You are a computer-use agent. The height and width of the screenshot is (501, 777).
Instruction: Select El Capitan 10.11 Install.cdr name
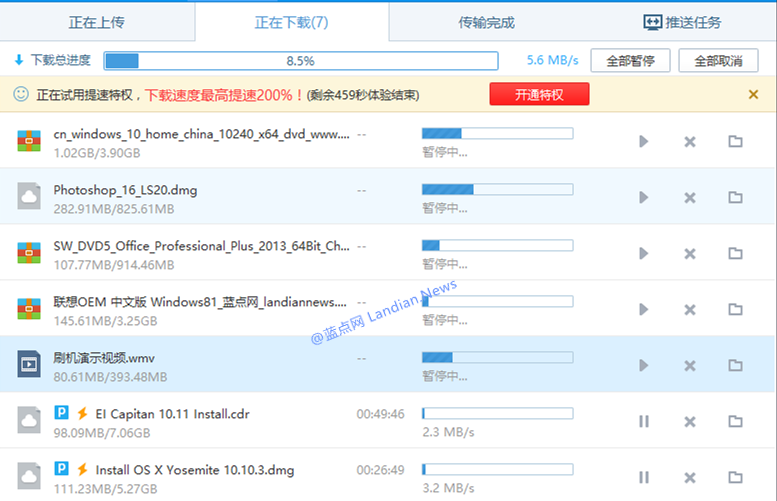click(172, 414)
